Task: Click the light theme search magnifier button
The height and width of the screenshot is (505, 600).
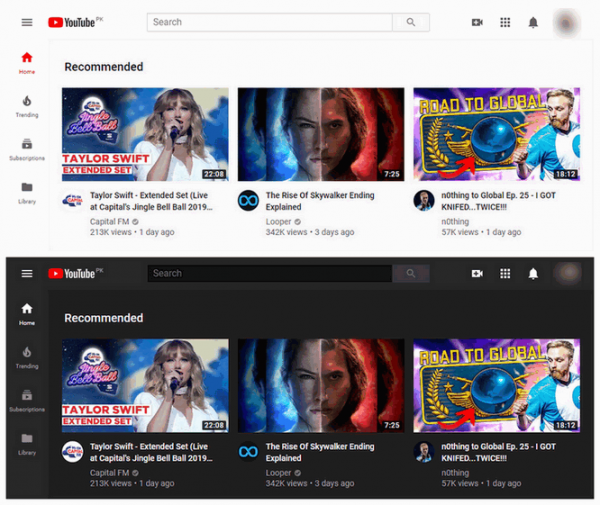Action: (x=411, y=22)
